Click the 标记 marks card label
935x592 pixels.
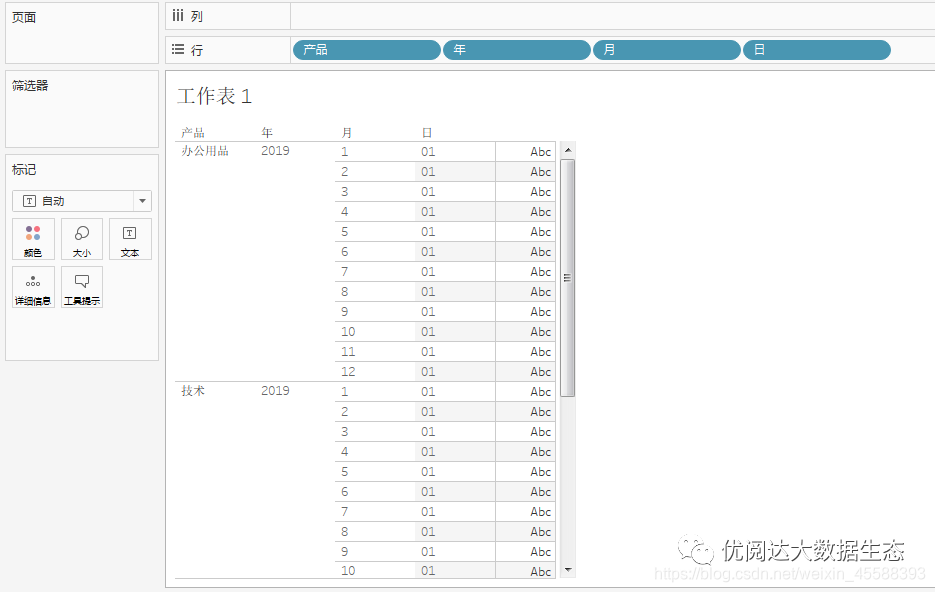(24, 170)
